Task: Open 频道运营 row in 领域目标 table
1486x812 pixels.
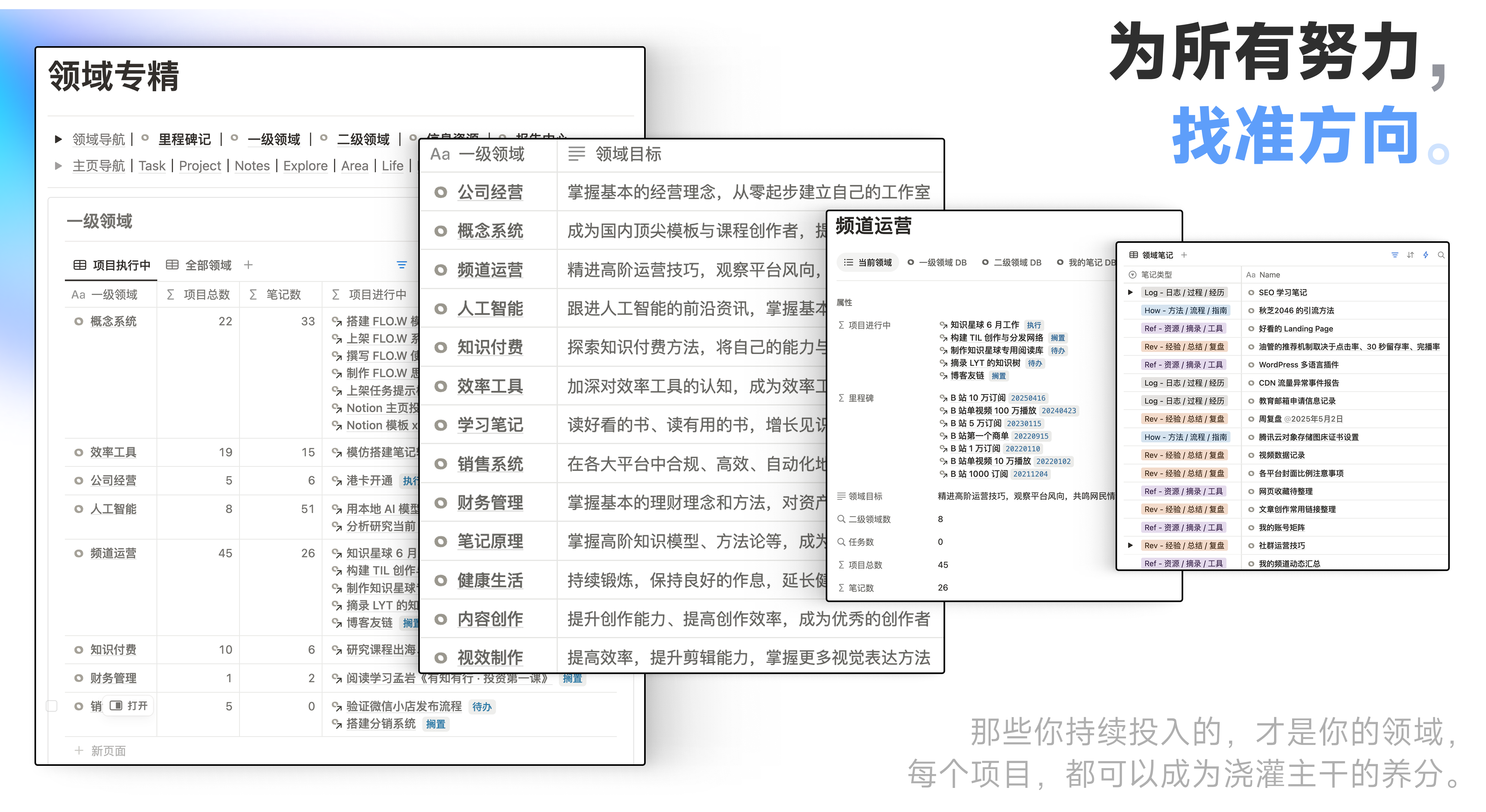Action: click(490, 270)
